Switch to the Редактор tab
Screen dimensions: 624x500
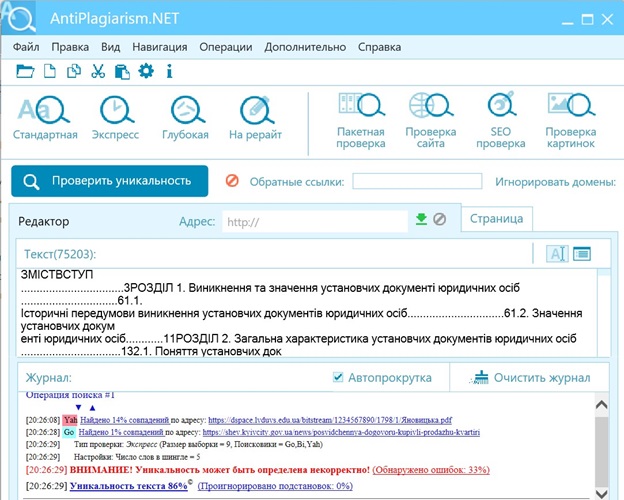pos(44,221)
